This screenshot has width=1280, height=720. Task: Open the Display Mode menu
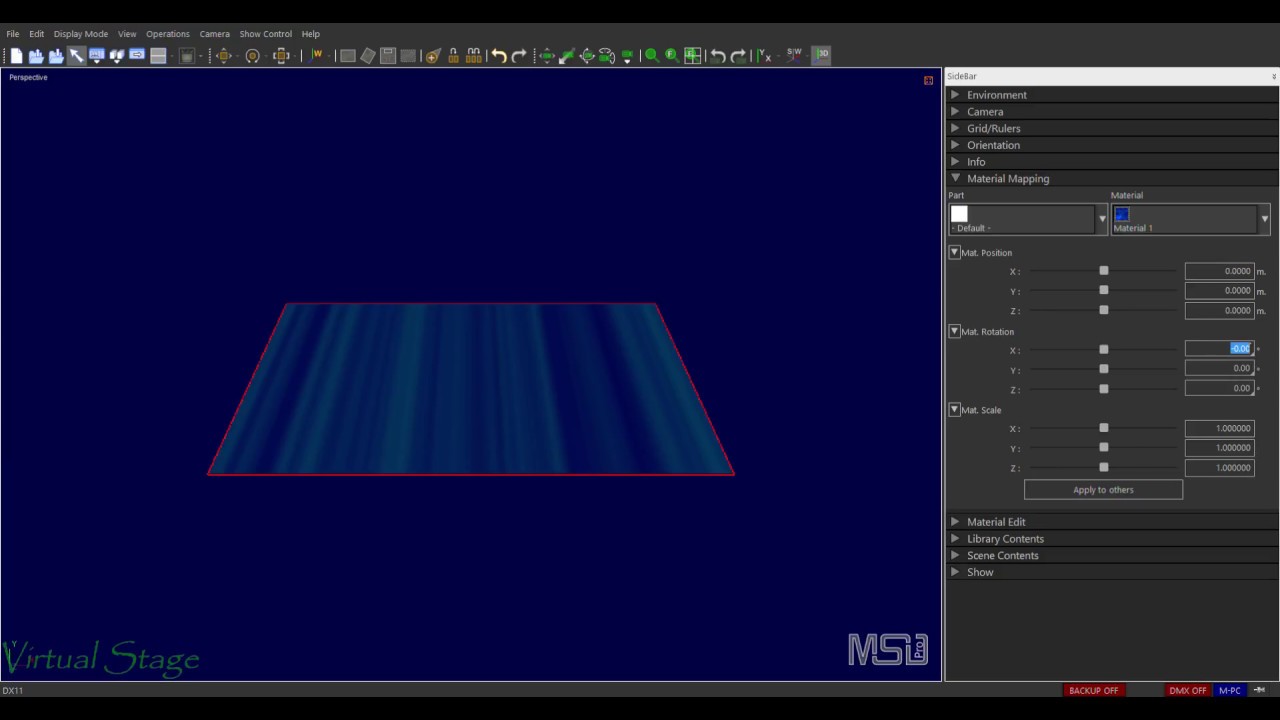(81, 34)
